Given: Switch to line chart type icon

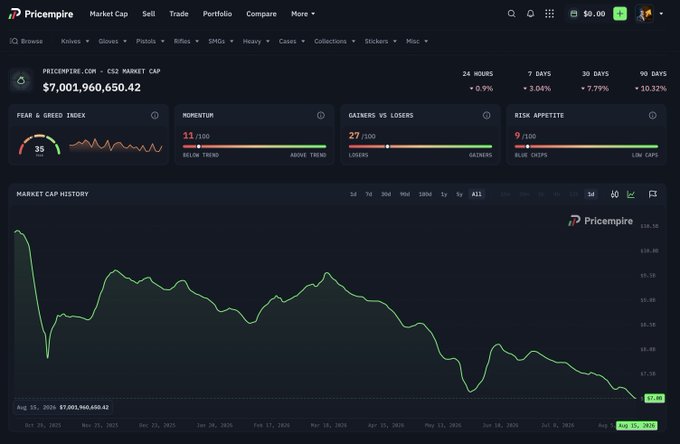Looking at the screenshot, I should (x=631, y=194).
